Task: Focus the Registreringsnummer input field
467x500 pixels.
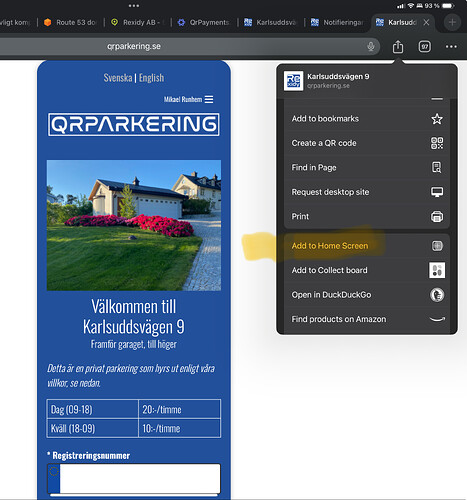Action: point(134,478)
